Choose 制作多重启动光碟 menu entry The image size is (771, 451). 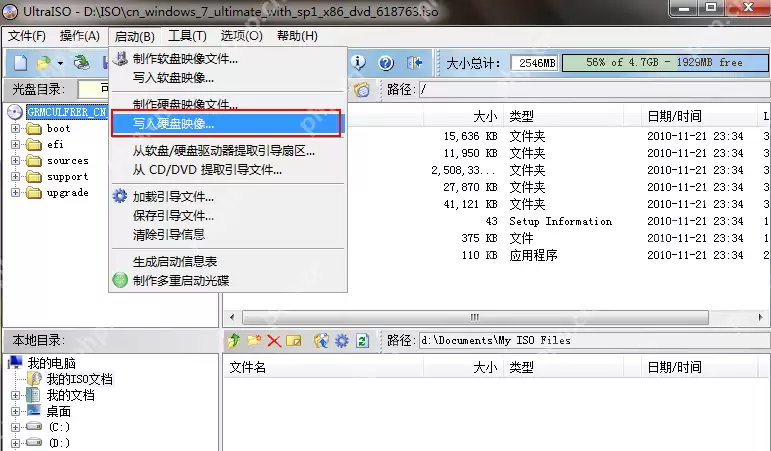click(x=228, y=280)
